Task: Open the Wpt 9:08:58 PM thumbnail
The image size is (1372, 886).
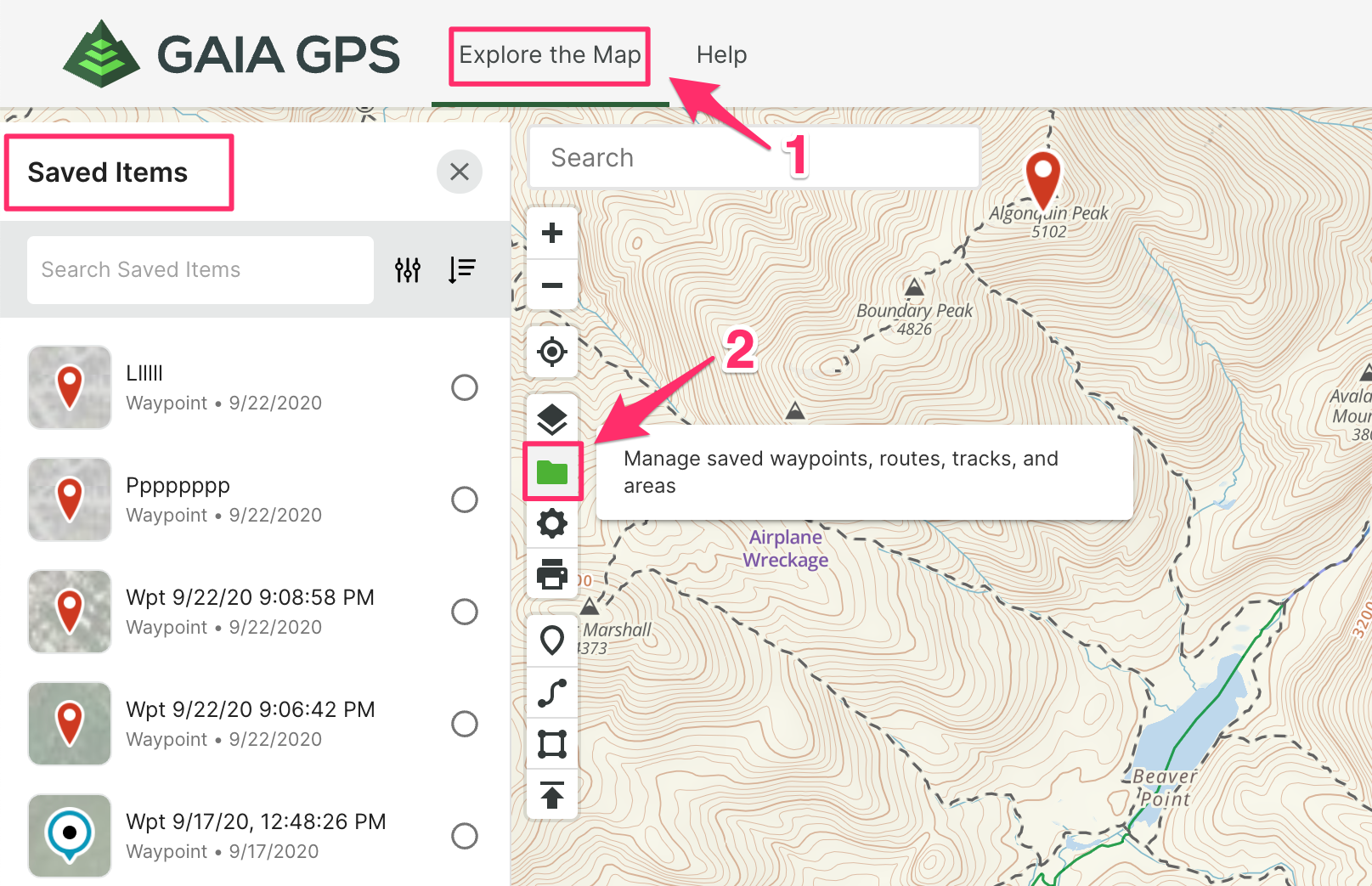Action: (70, 612)
